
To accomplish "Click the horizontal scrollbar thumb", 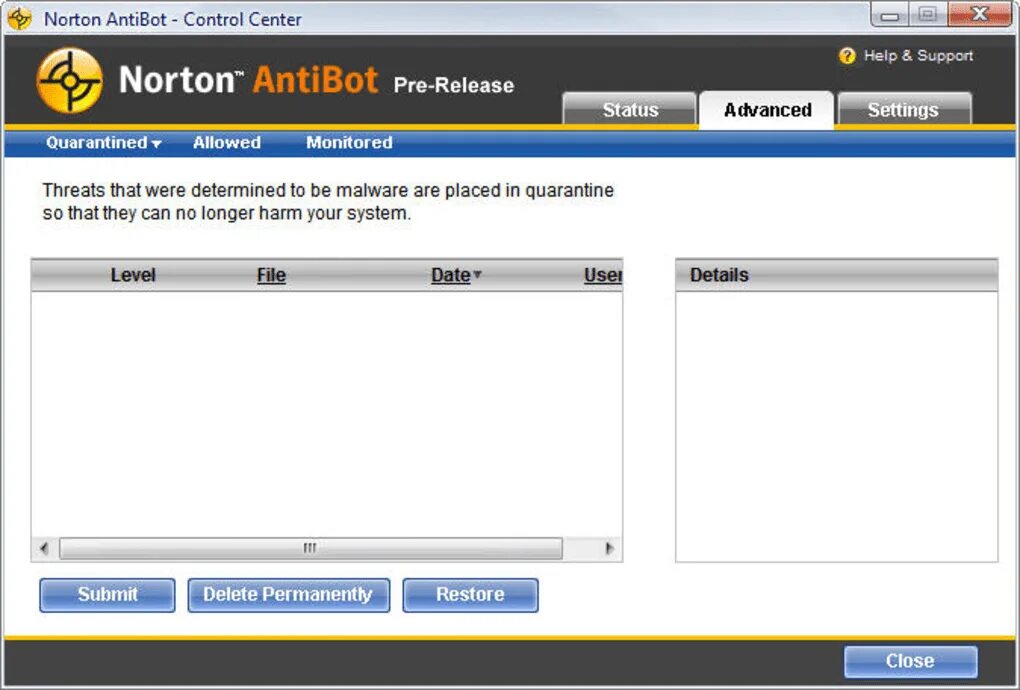I will tap(310, 548).
